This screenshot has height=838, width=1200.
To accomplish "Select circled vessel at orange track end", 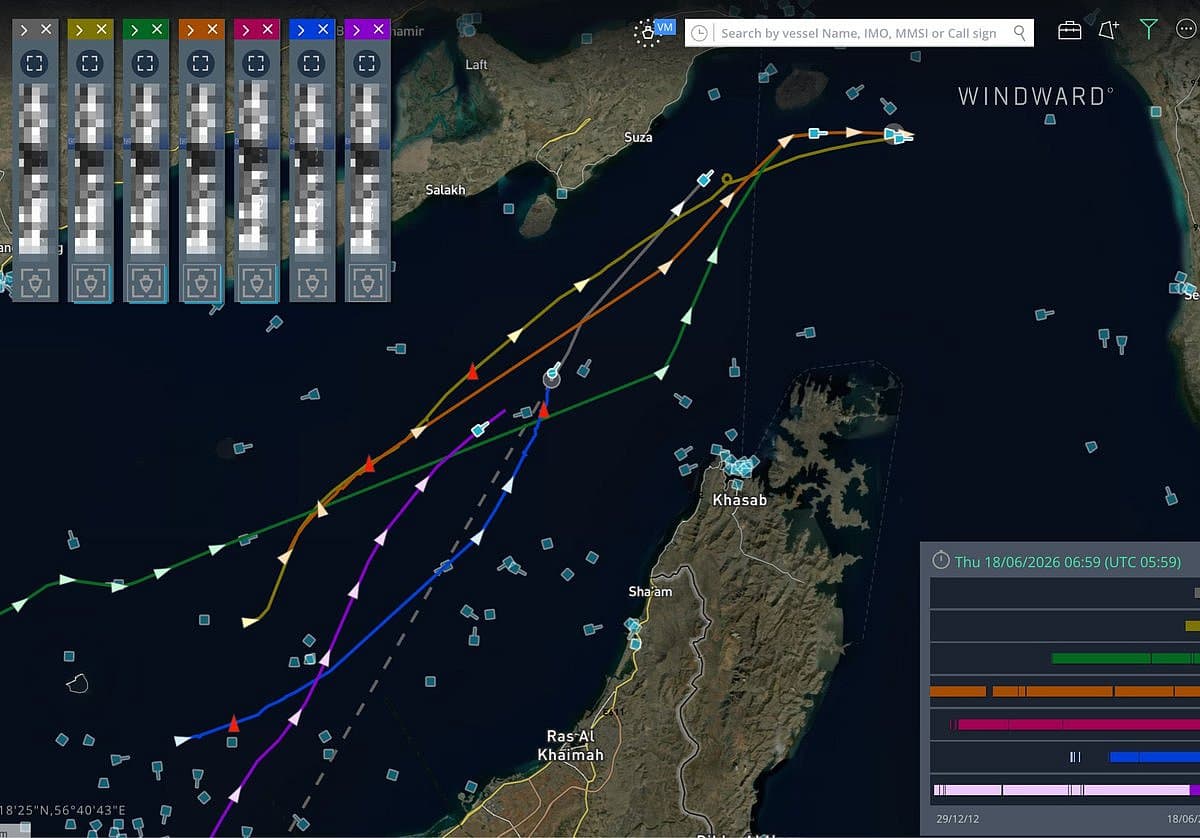I will (x=894, y=133).
